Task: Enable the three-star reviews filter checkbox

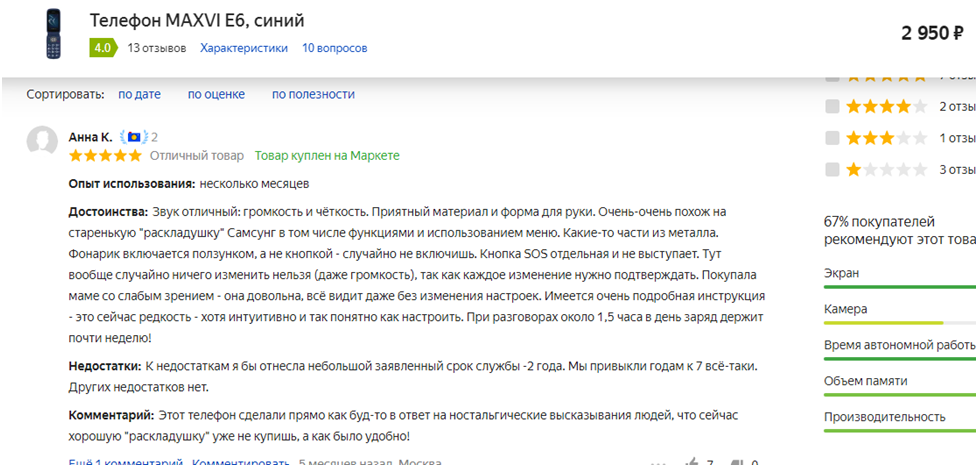Action: [832, 138]
